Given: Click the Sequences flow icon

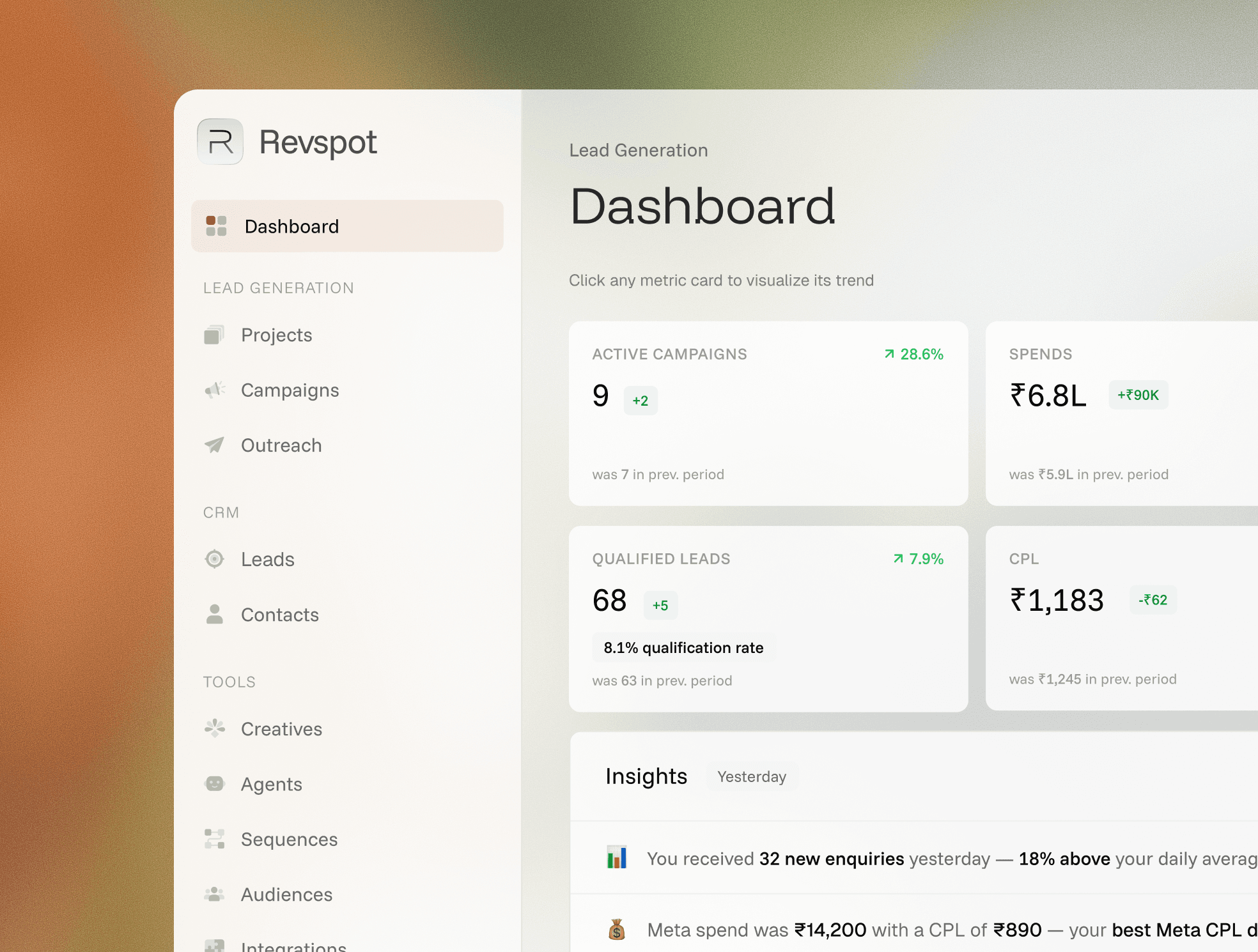Looking at the screenshot, I should click(x=215, y=839).
